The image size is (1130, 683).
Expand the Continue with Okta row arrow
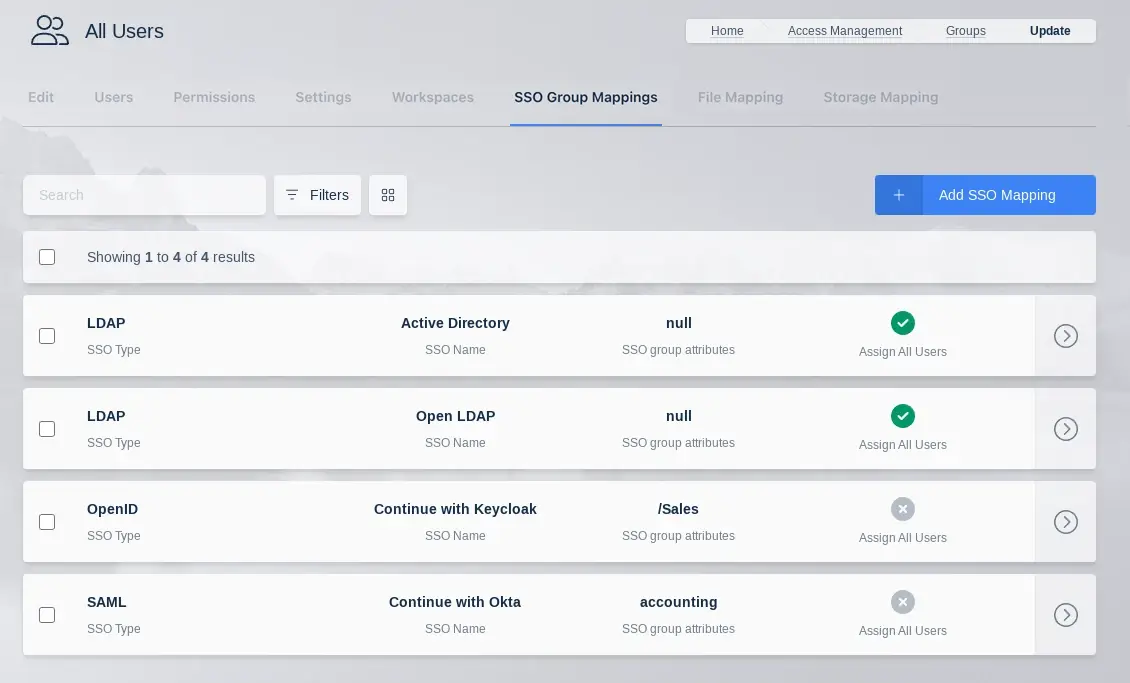pos(1065,615)
